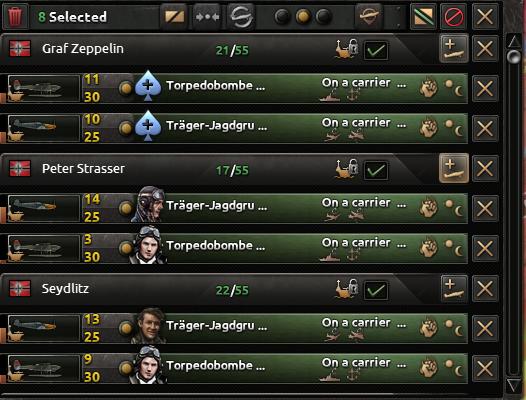This screenshot has width=526, height=400.
Task: Toggle the Seydlitz green checkmark box
Action: 376,290
